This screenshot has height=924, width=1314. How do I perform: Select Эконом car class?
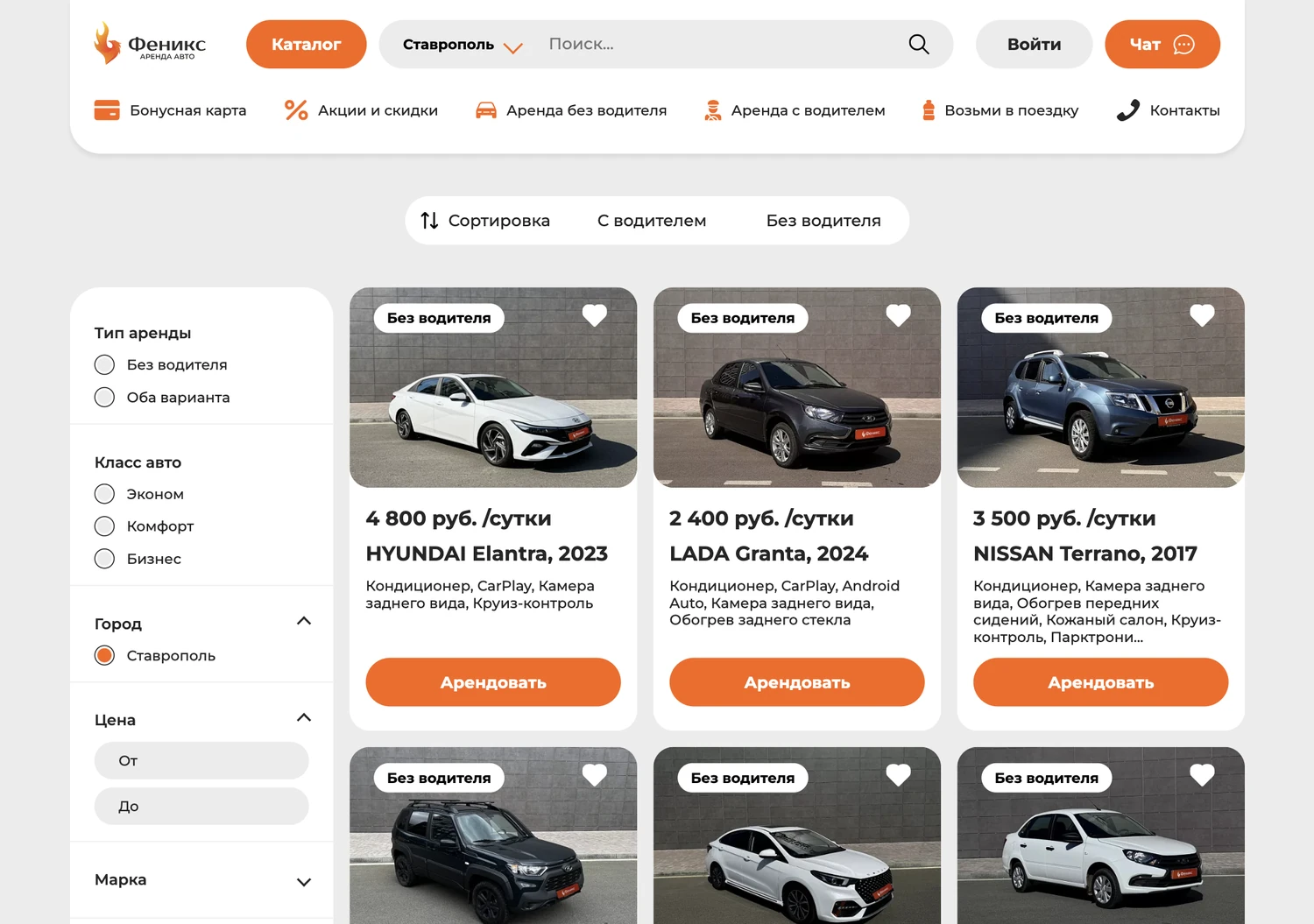[104, 494]
